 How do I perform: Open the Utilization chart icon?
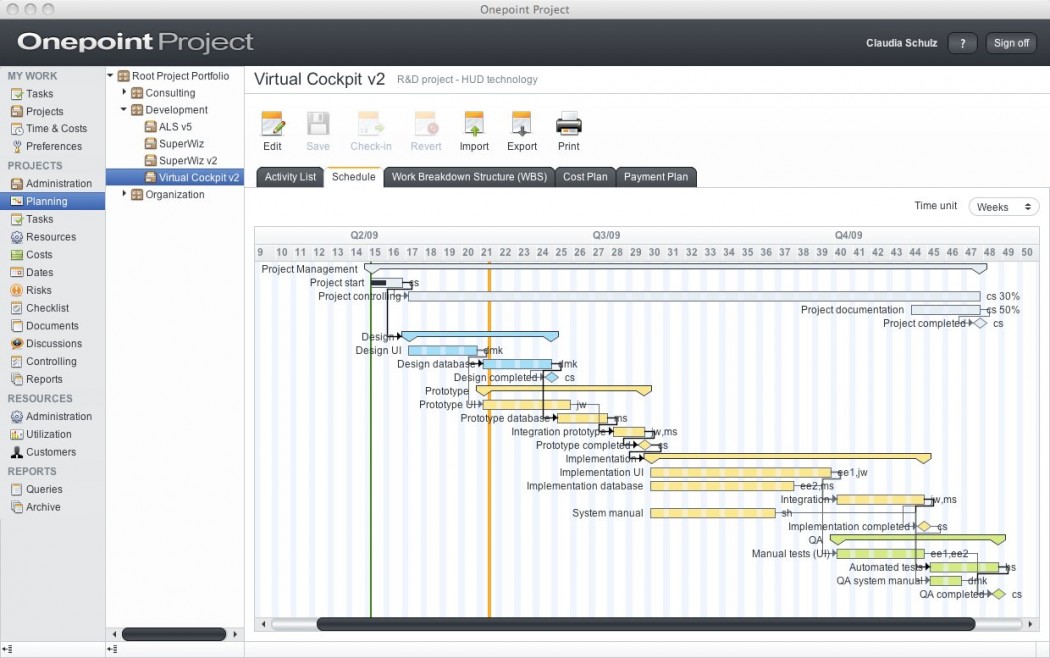pyautogui.click(x=17, y=434)
